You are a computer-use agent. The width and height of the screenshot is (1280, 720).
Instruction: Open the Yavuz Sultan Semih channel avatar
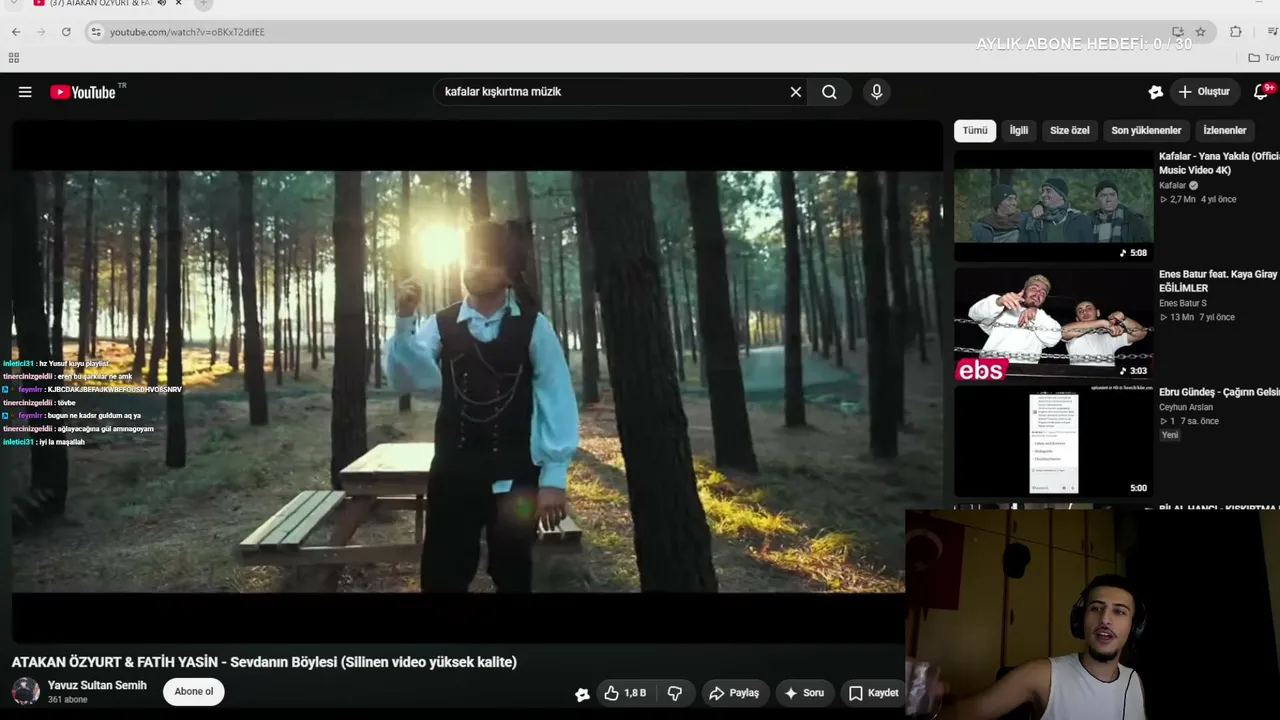pyautogui.click(x=25, y=691)
